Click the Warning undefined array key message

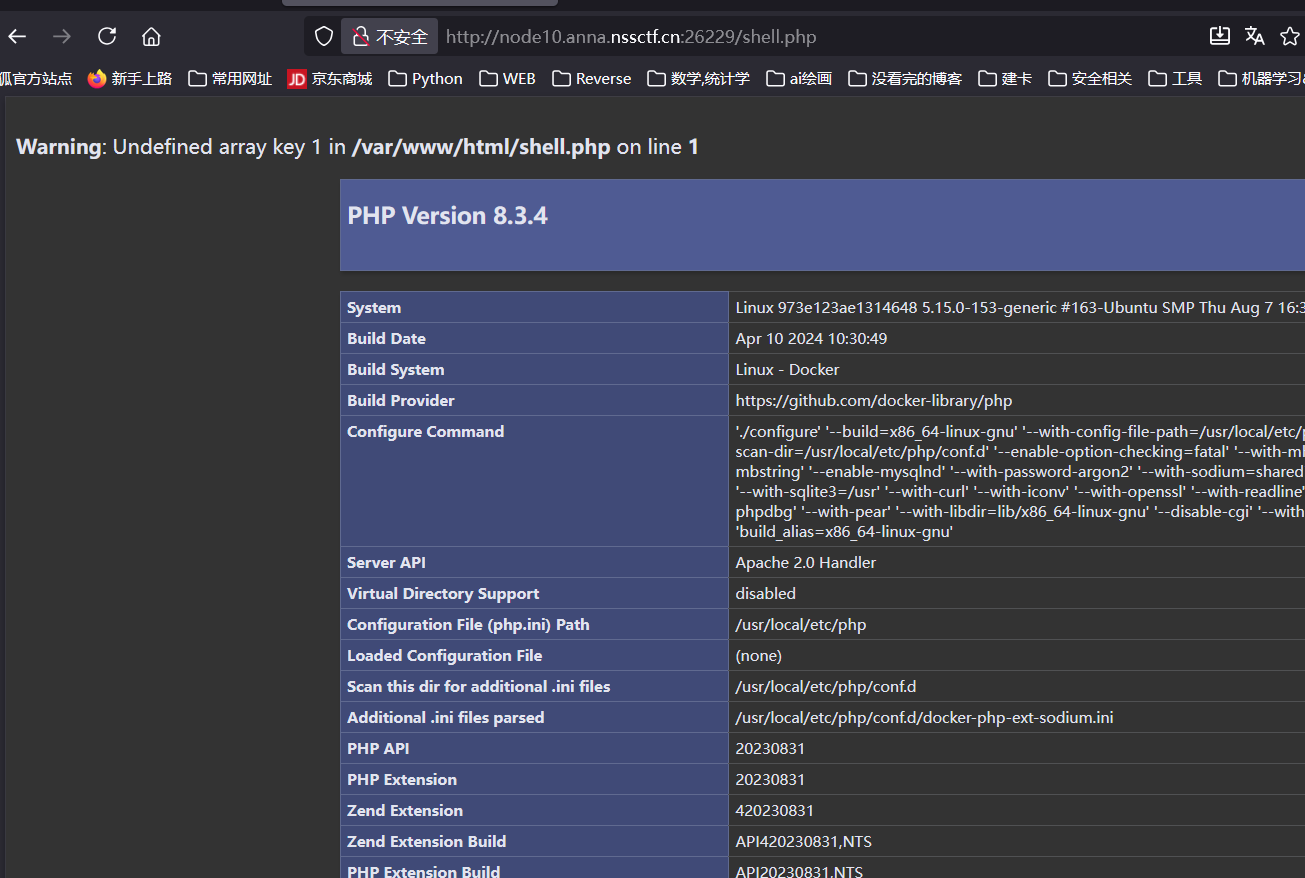358,147
